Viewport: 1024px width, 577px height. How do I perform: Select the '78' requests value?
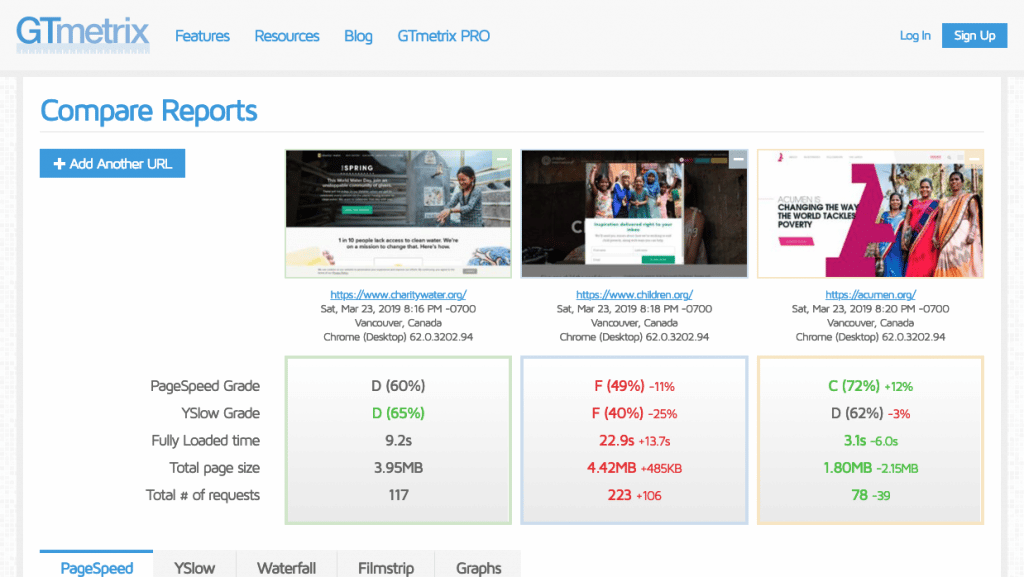tap(859, 495)
